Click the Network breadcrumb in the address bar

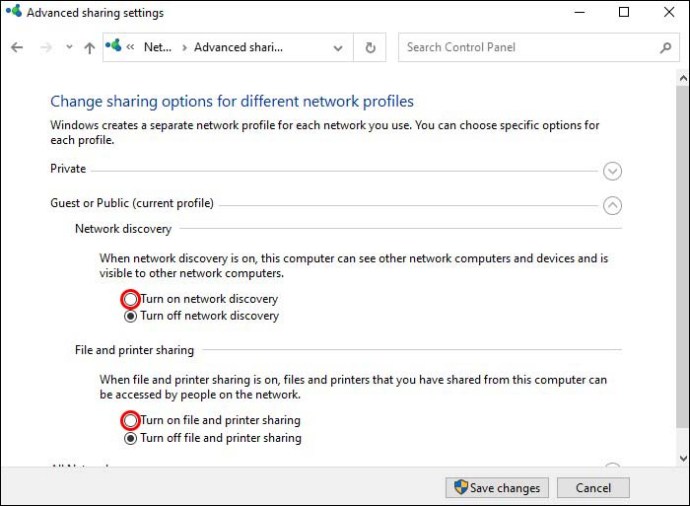(x=157, y=48)
